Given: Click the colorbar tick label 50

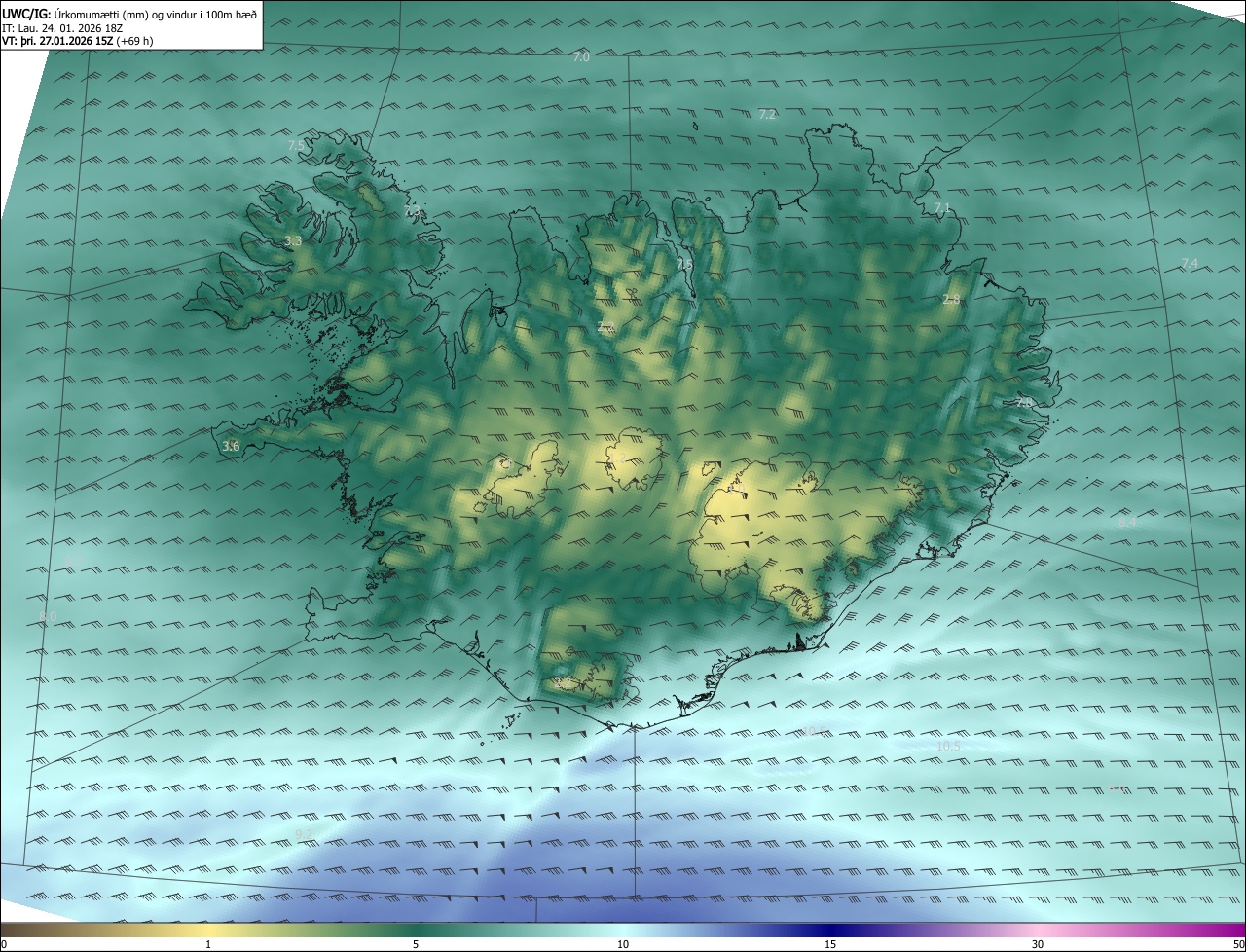Looking at the screenshot, I should point(1238,944).
